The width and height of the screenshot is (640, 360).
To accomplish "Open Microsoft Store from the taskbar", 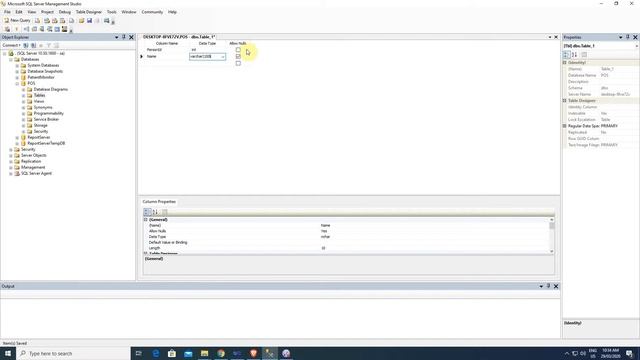I will (x=172, y=353).
